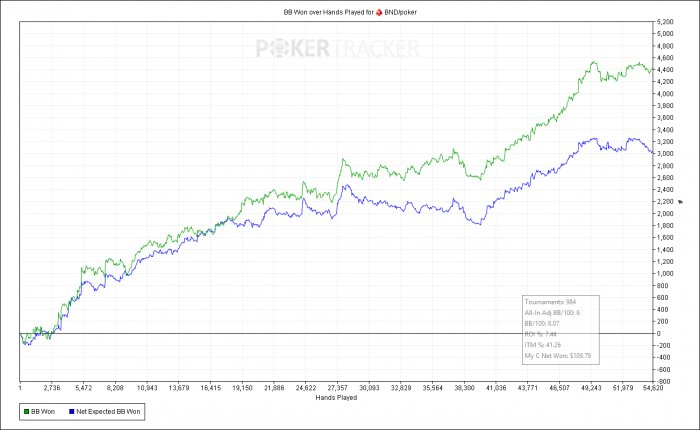Click y-axis label '3,600'

[x=665, y=118]
